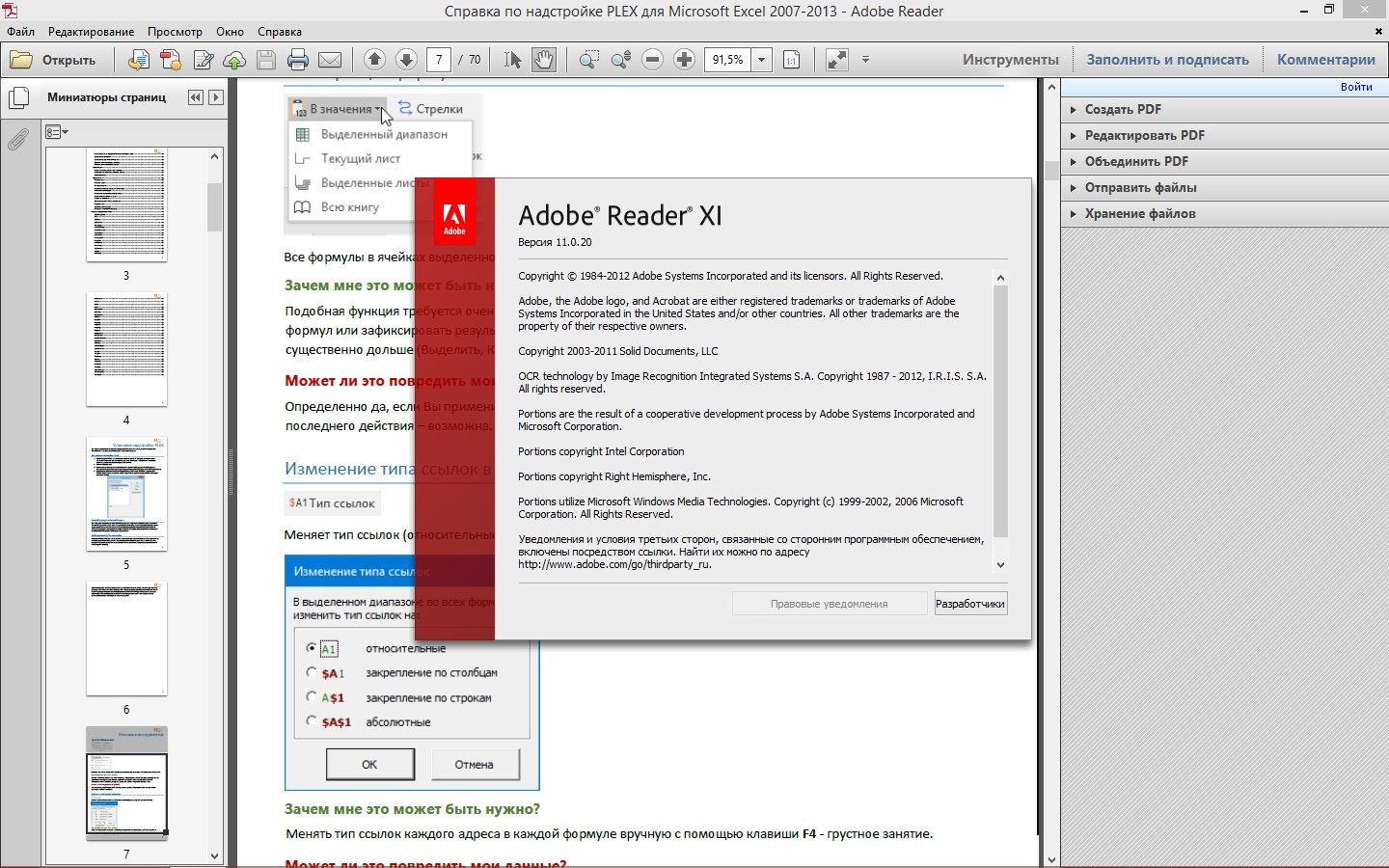Image resolution: width=1389 pixels, height=868 pixels.
Task: Select page 7 thumbnail
Action: [126, 783]
